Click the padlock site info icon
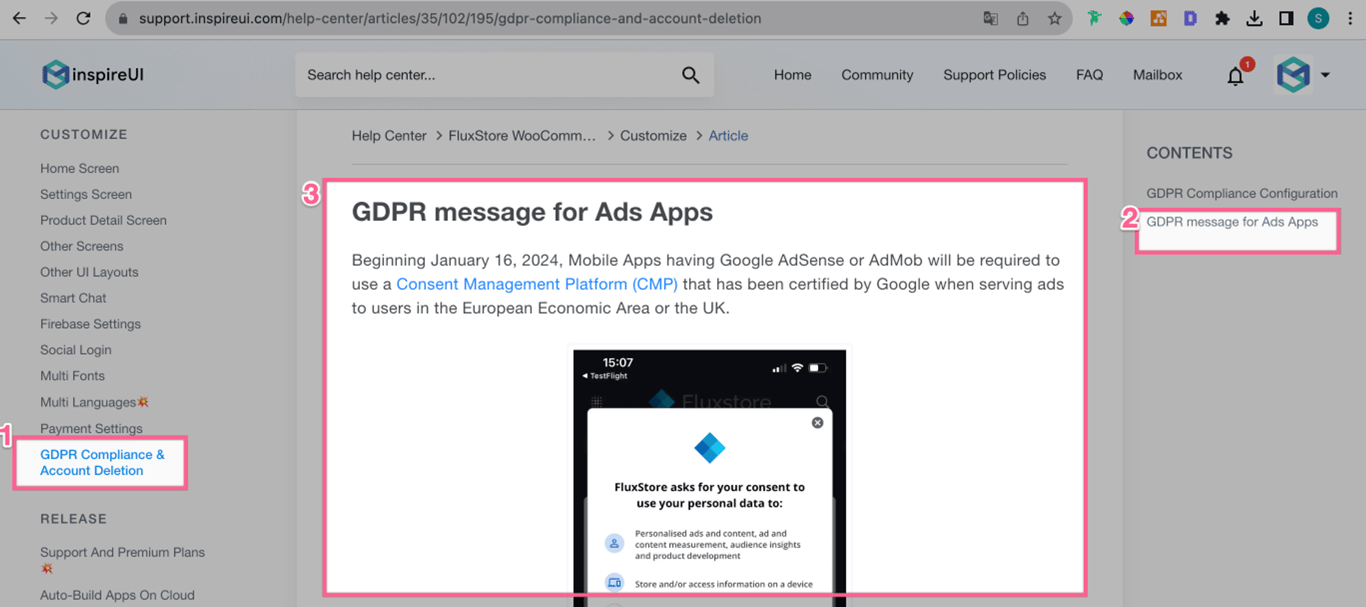This screenshot has height=607, width=1366. pyautogui.click(x=123, y=18)
